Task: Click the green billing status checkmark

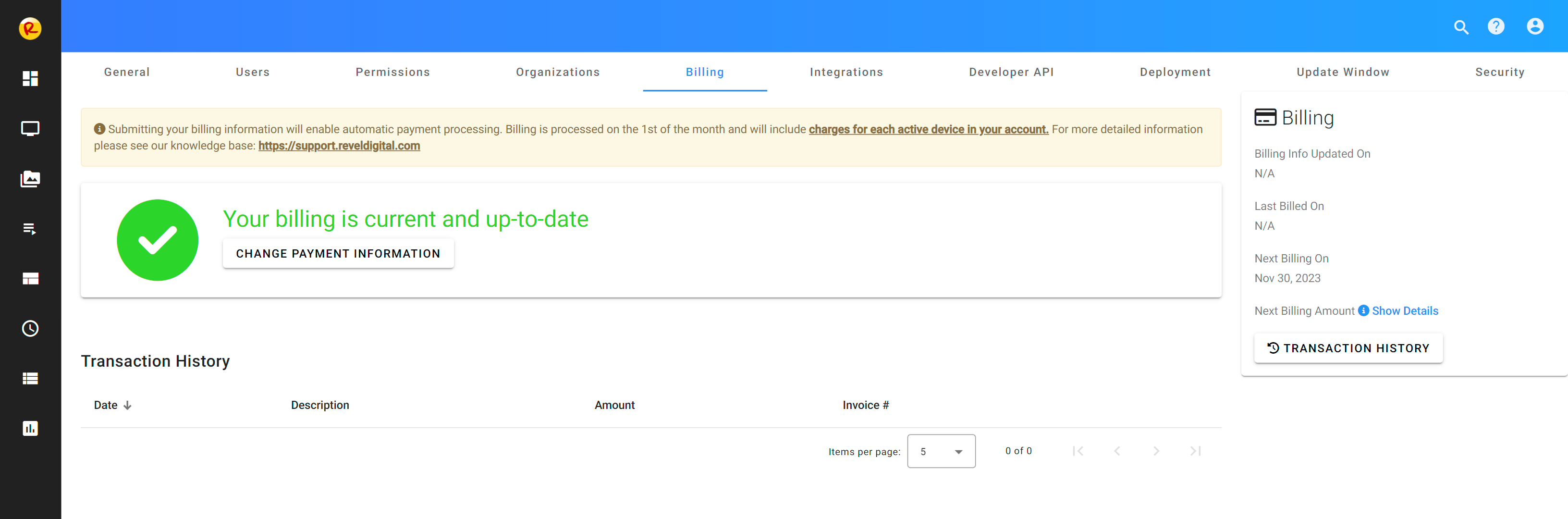Action: [x=157, y=240]
